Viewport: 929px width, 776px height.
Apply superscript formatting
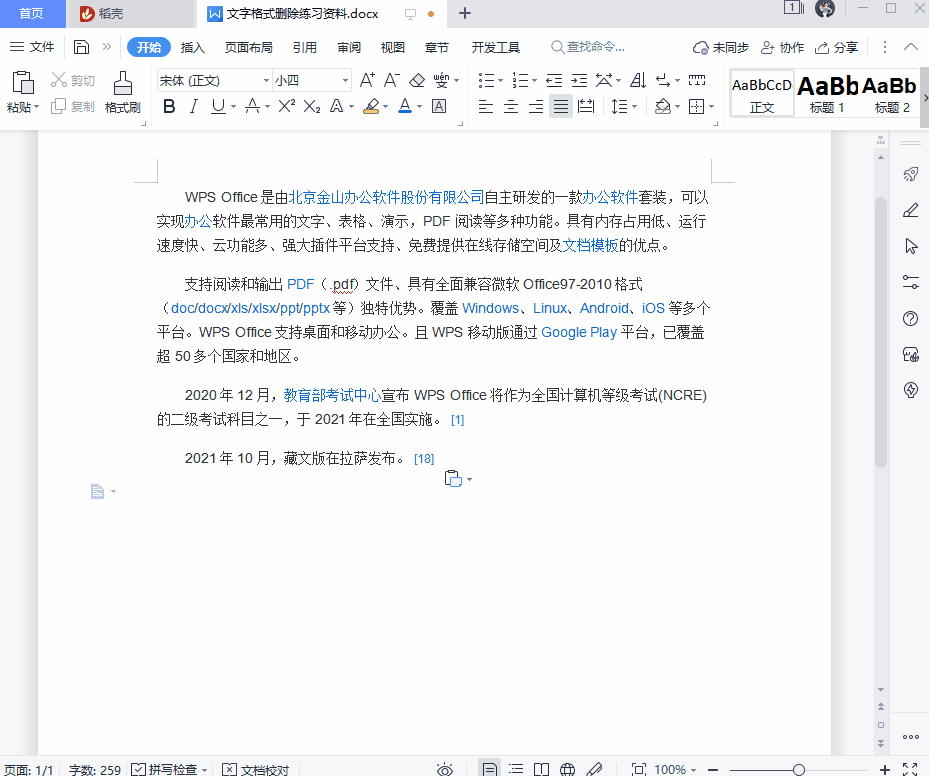[x=286, y=106]
